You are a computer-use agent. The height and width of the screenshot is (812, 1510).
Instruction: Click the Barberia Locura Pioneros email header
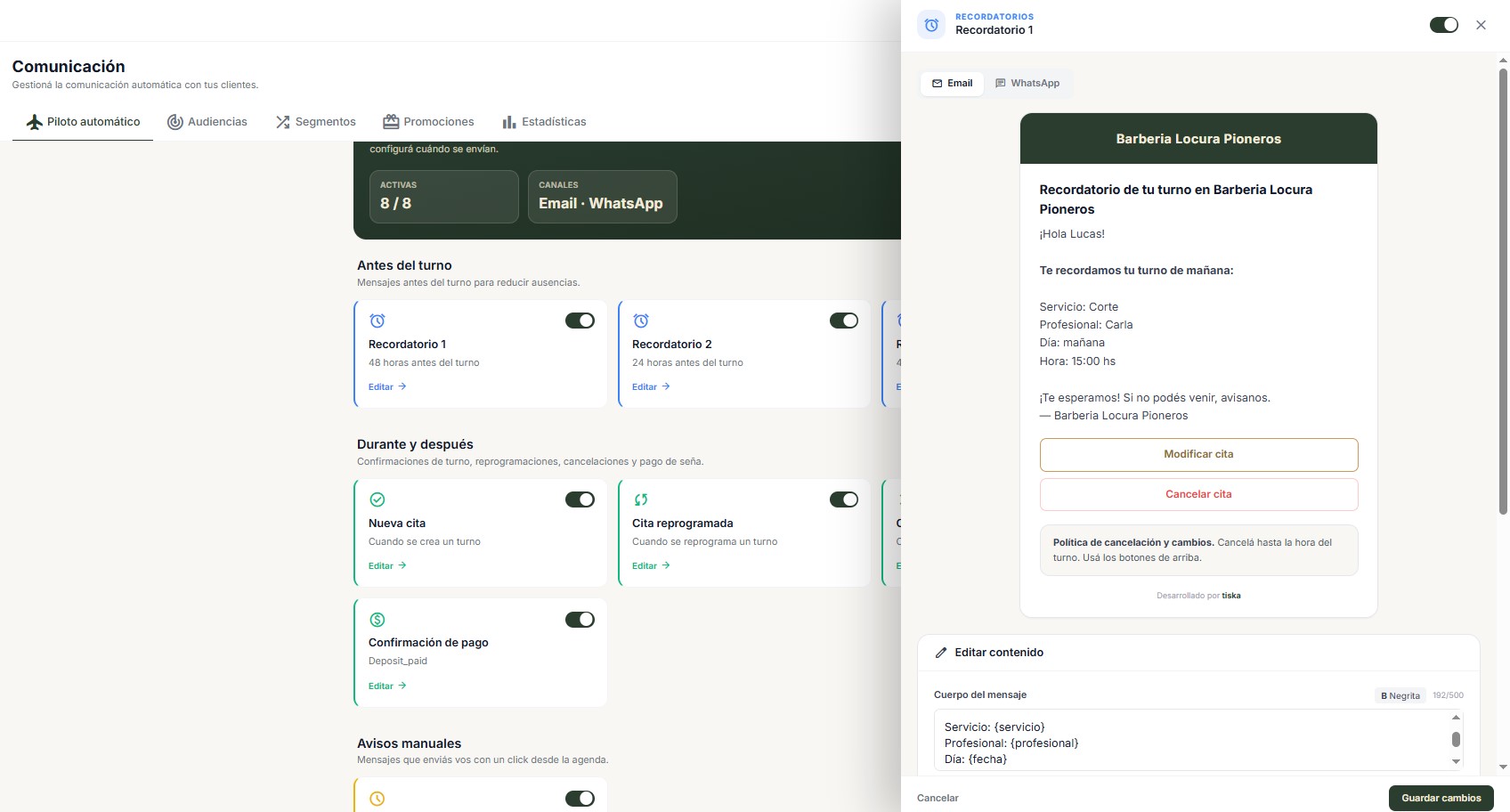click(1198, 139)
